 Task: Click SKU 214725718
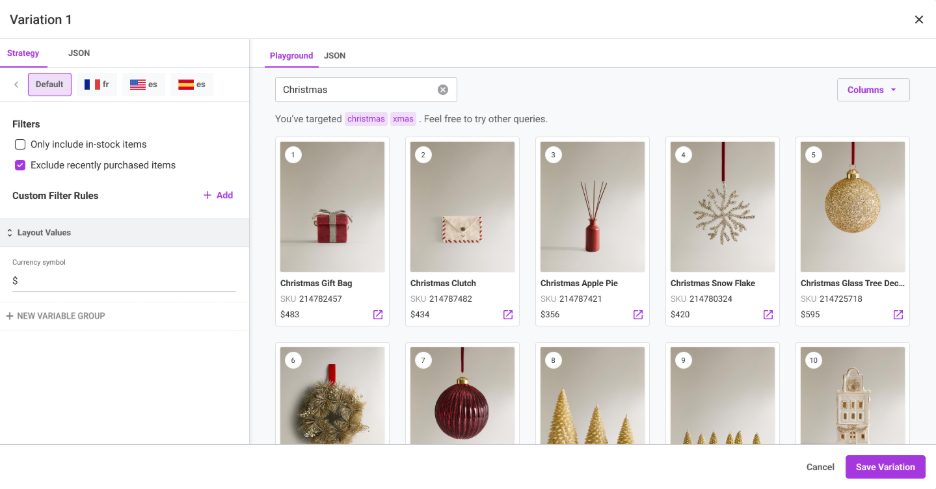(832, 299)
